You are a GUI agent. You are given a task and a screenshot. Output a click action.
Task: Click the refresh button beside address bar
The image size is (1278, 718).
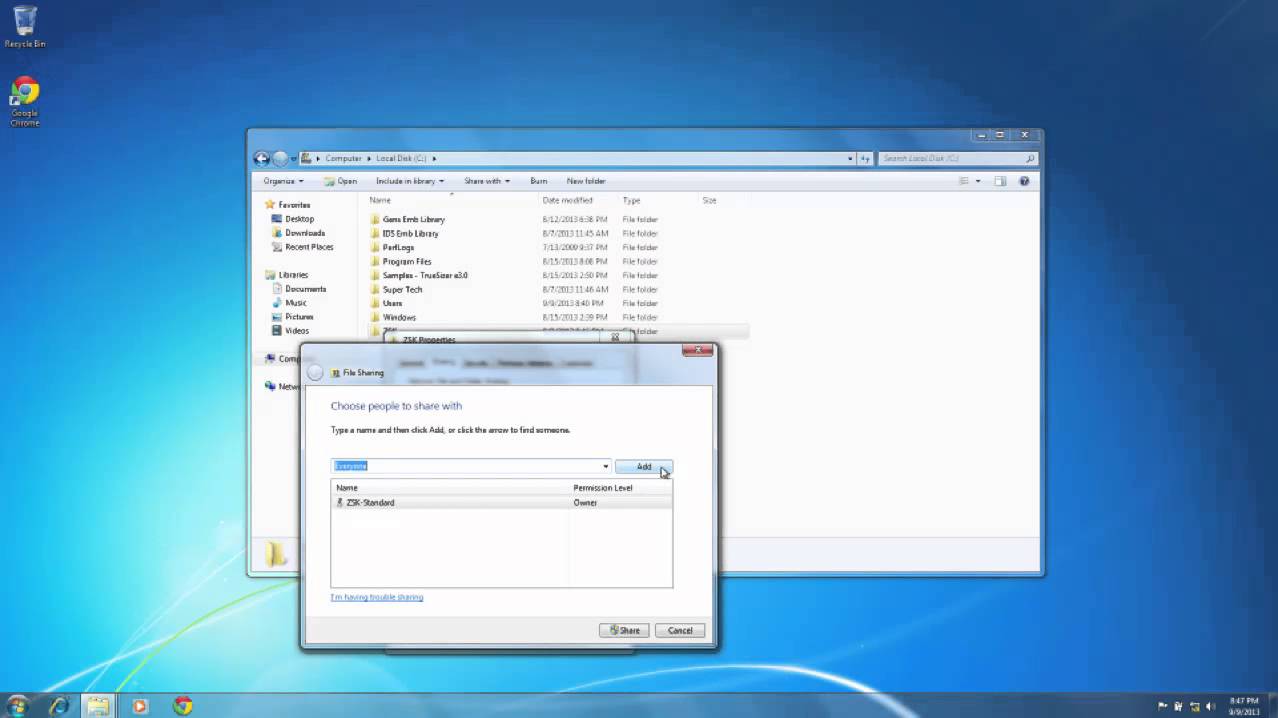pos(865,158)
